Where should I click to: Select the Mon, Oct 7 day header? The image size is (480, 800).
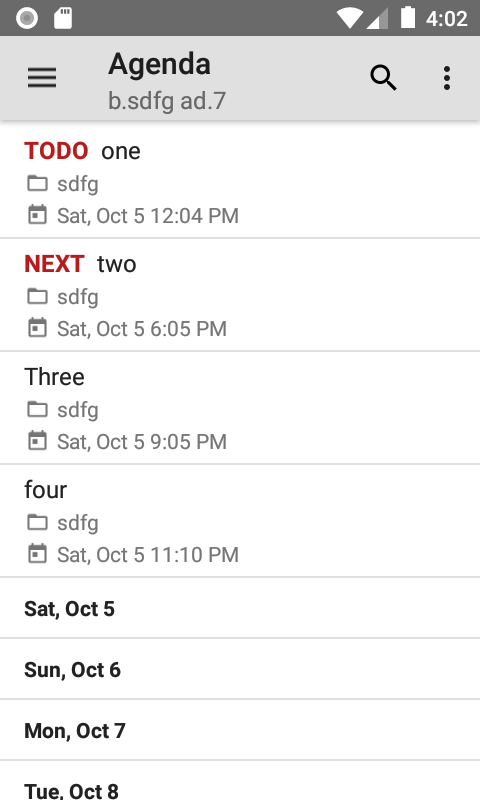tap(240, 730)
